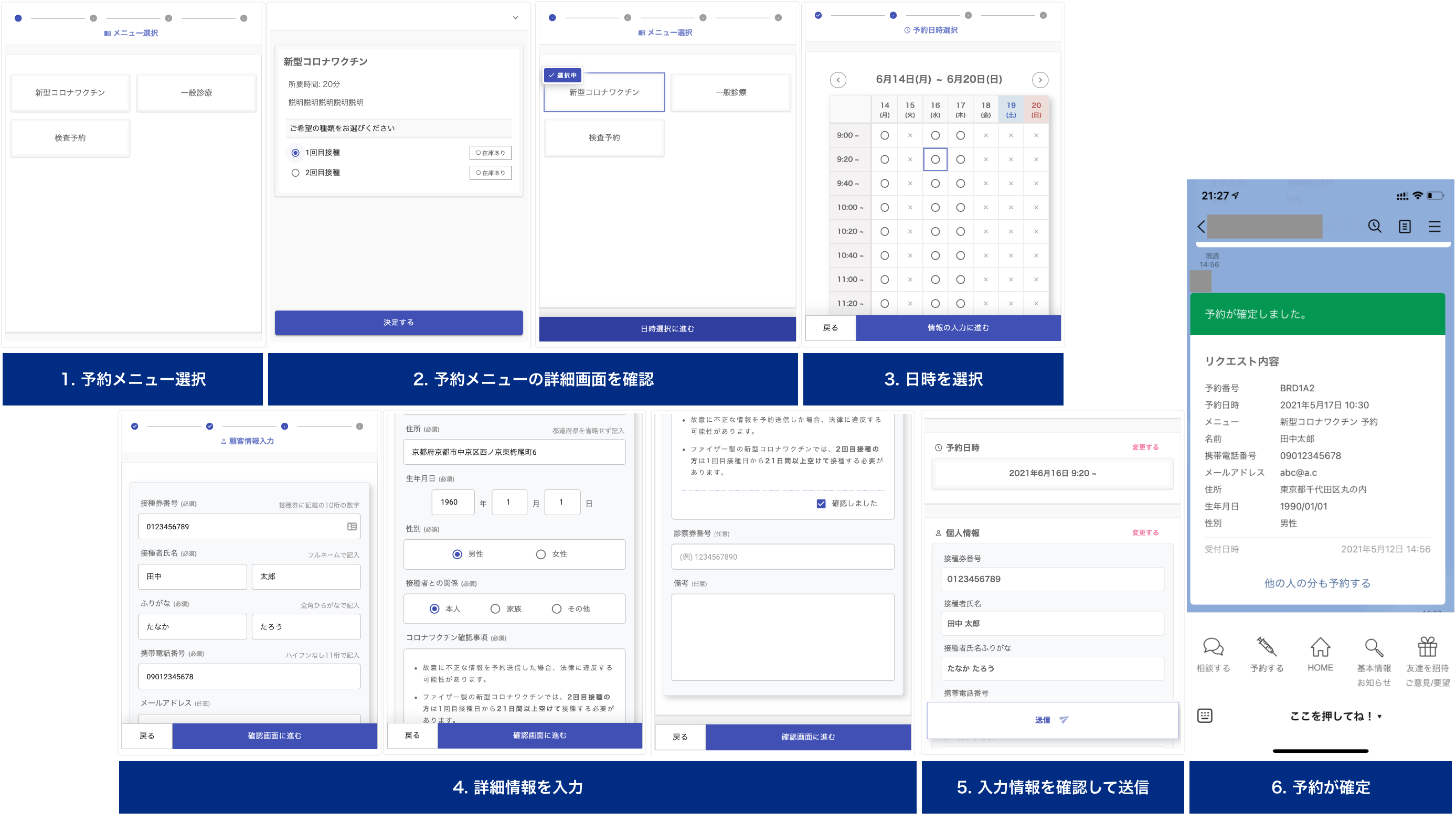Go to previous week in calendar
Screen dimensions: 1456x822
click(838, 80)
